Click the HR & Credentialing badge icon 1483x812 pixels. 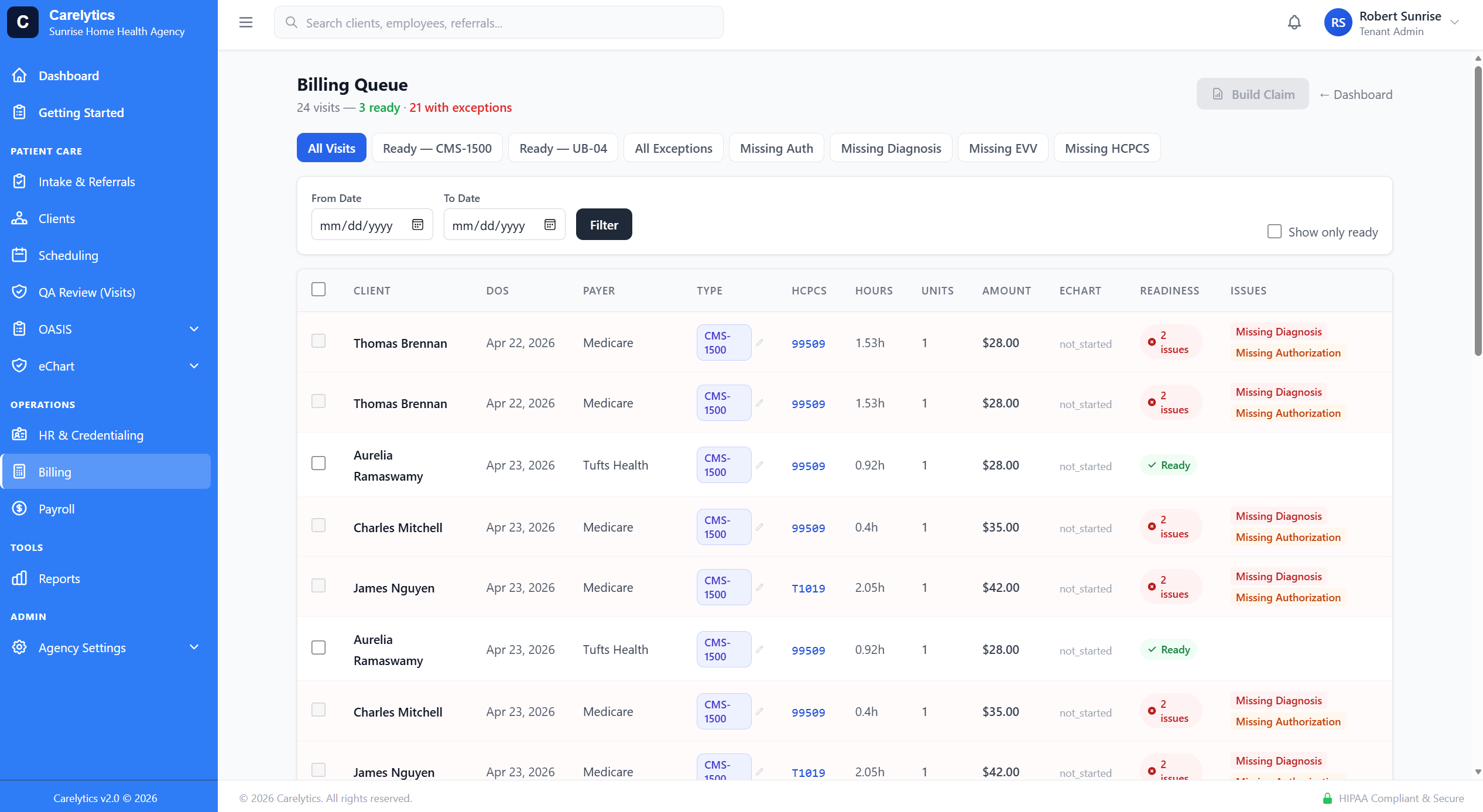point(19,435)
